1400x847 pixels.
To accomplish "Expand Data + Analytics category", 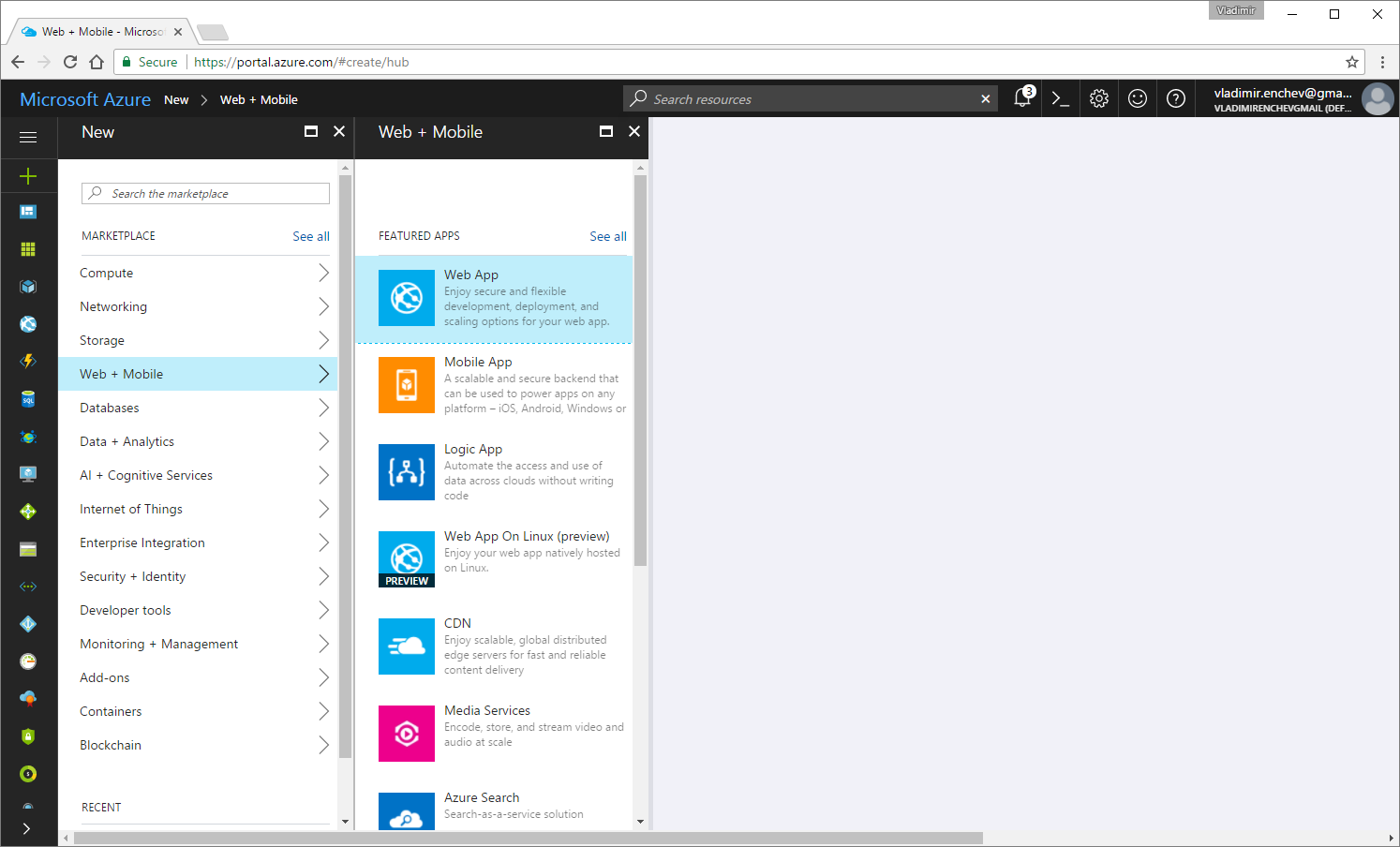I will tap(198, 441).
